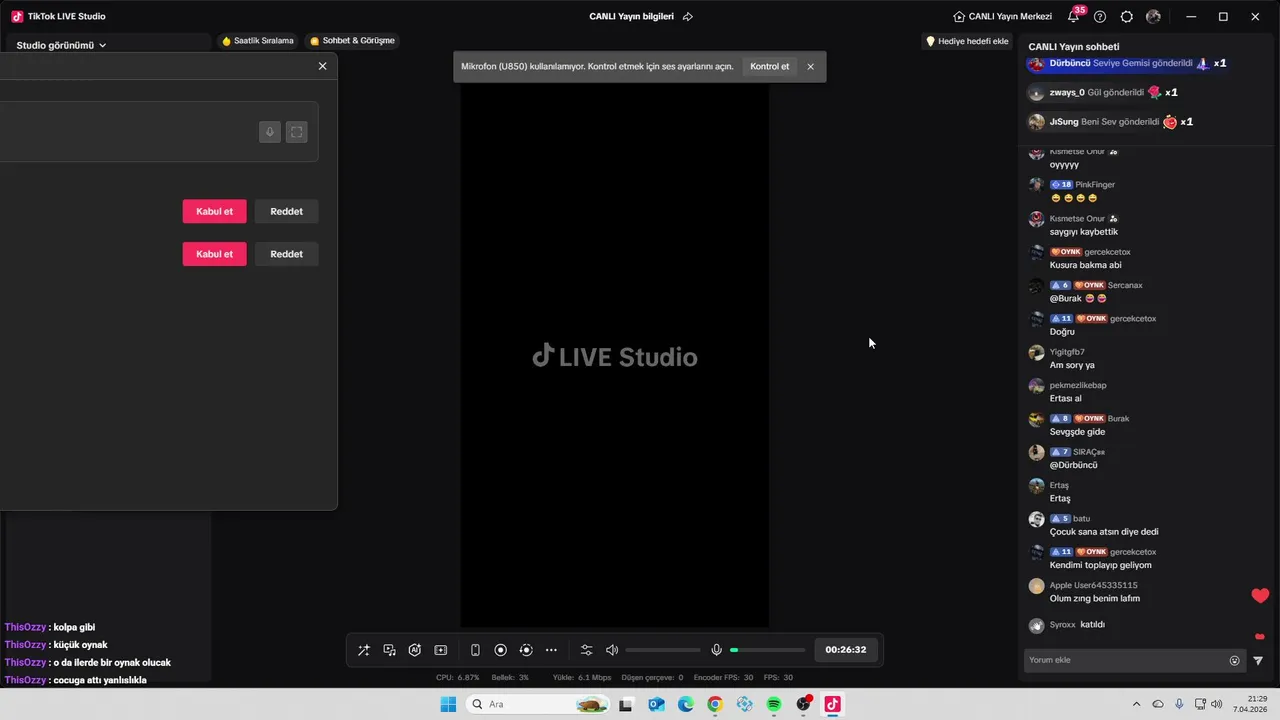Click the record button in toolbar

[501, 650]
